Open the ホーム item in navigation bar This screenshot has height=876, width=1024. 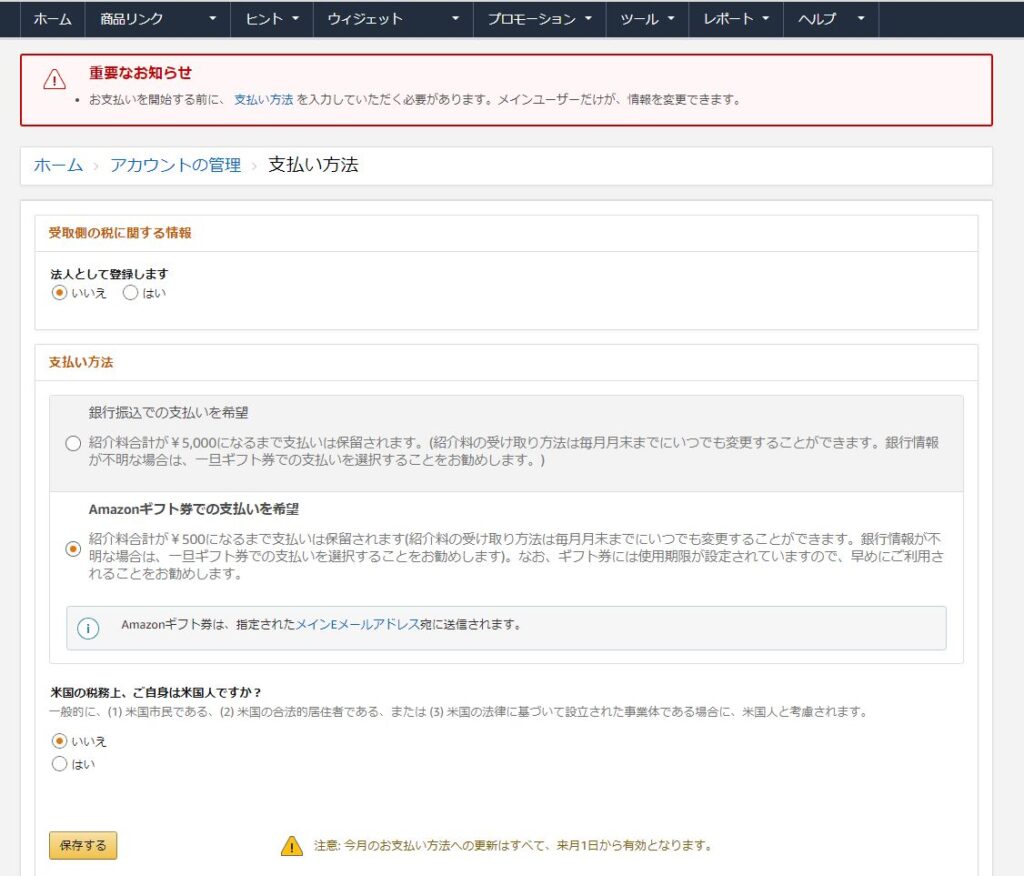click(52, 19)
